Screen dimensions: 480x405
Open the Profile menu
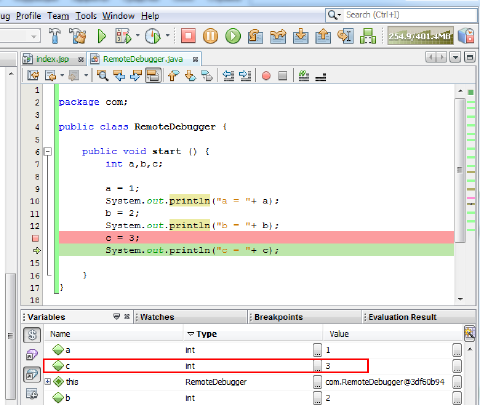click(29, 16)
